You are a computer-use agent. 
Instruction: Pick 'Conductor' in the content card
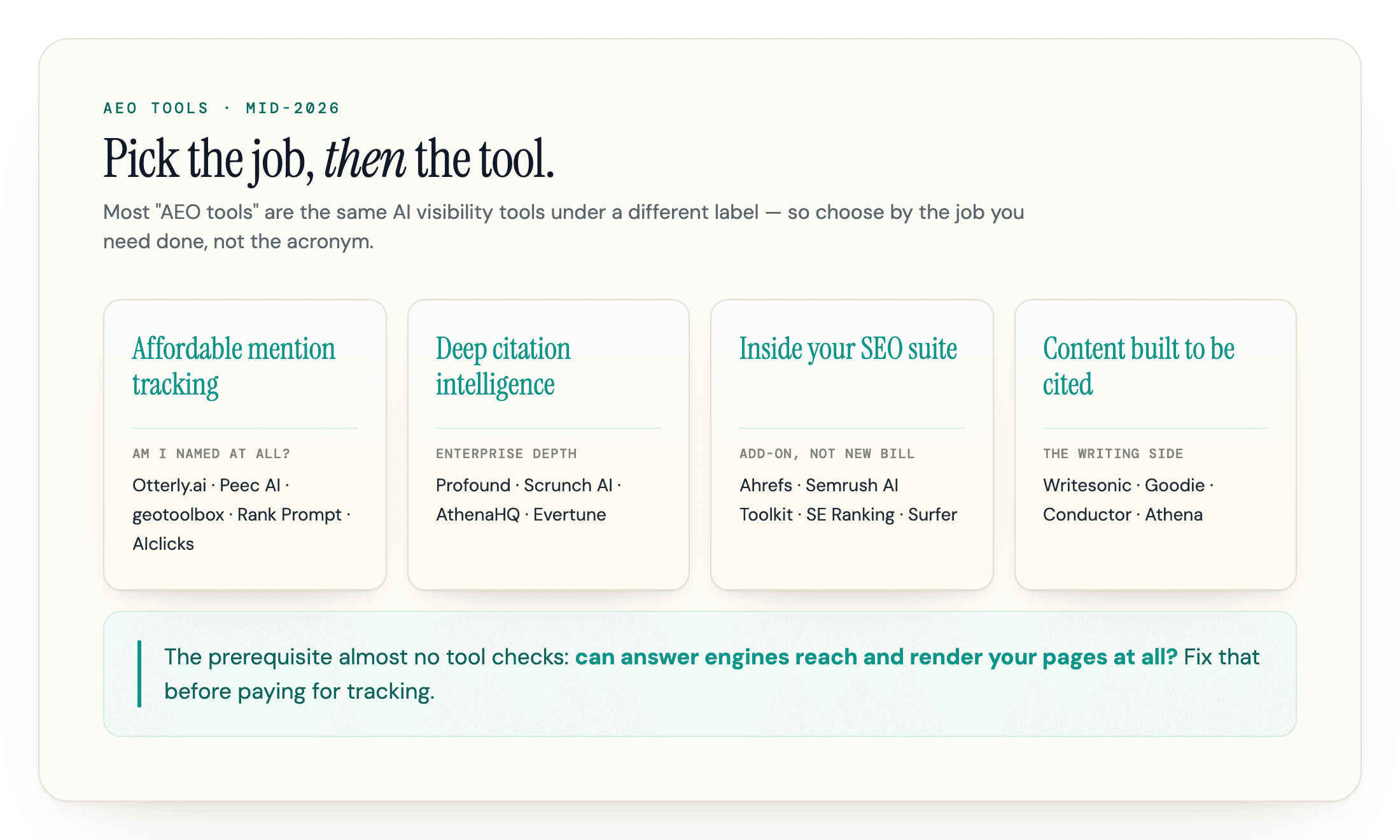[1087, 515]
